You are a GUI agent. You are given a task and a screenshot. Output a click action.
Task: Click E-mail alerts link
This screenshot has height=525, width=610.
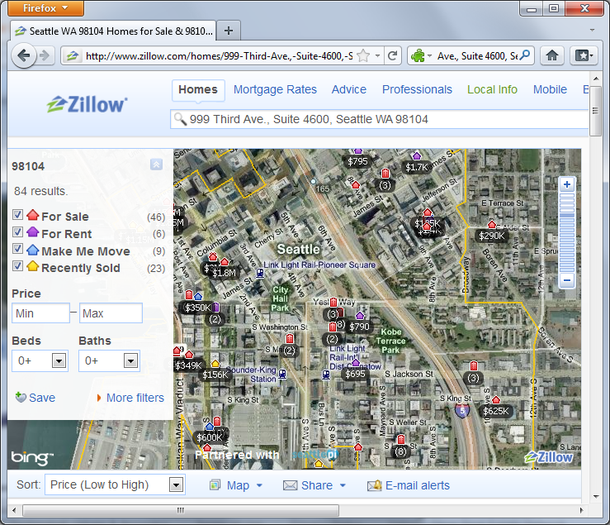point(408,485)
